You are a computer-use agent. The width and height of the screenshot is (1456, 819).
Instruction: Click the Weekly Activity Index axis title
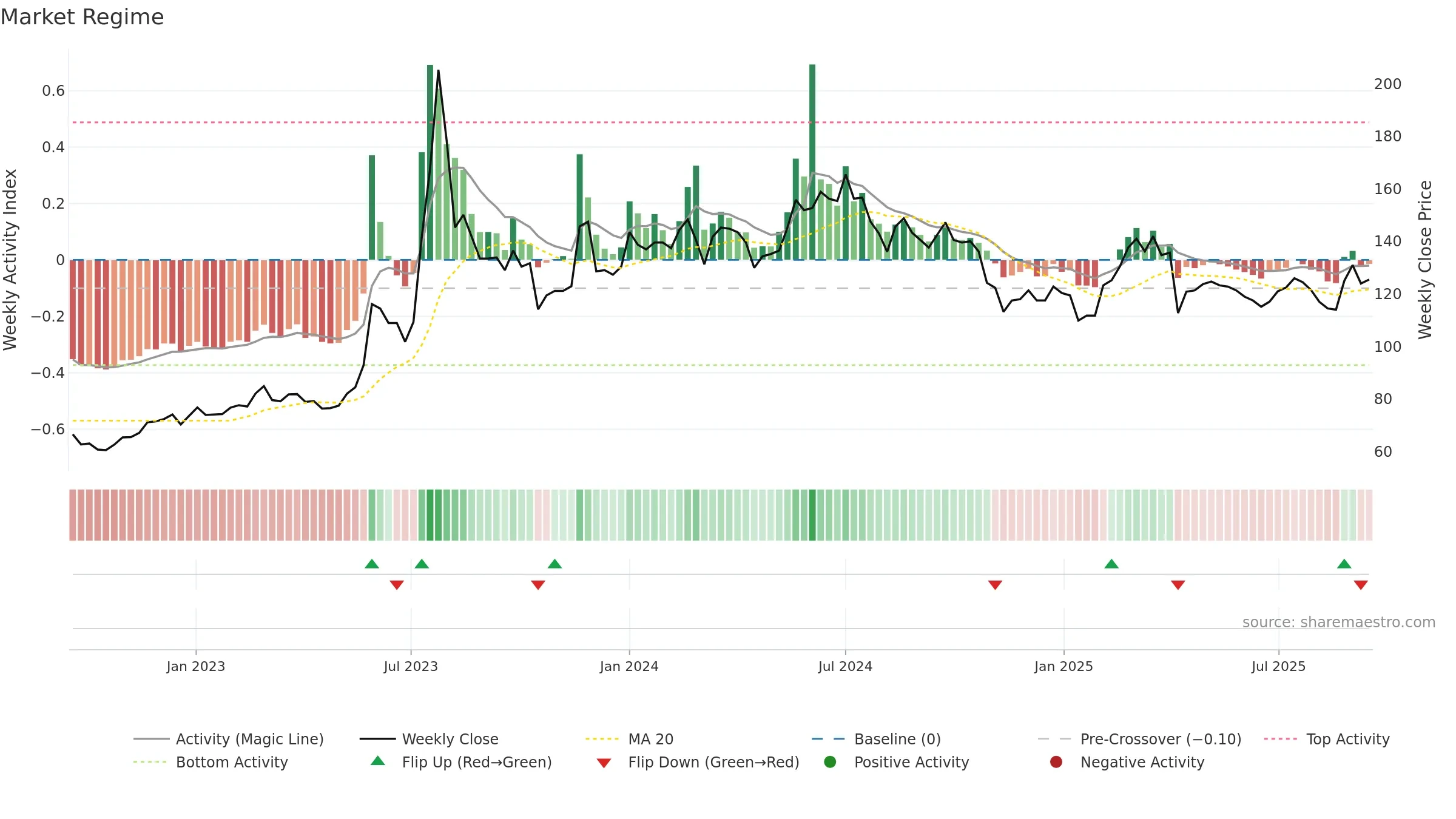coord(10,260)
